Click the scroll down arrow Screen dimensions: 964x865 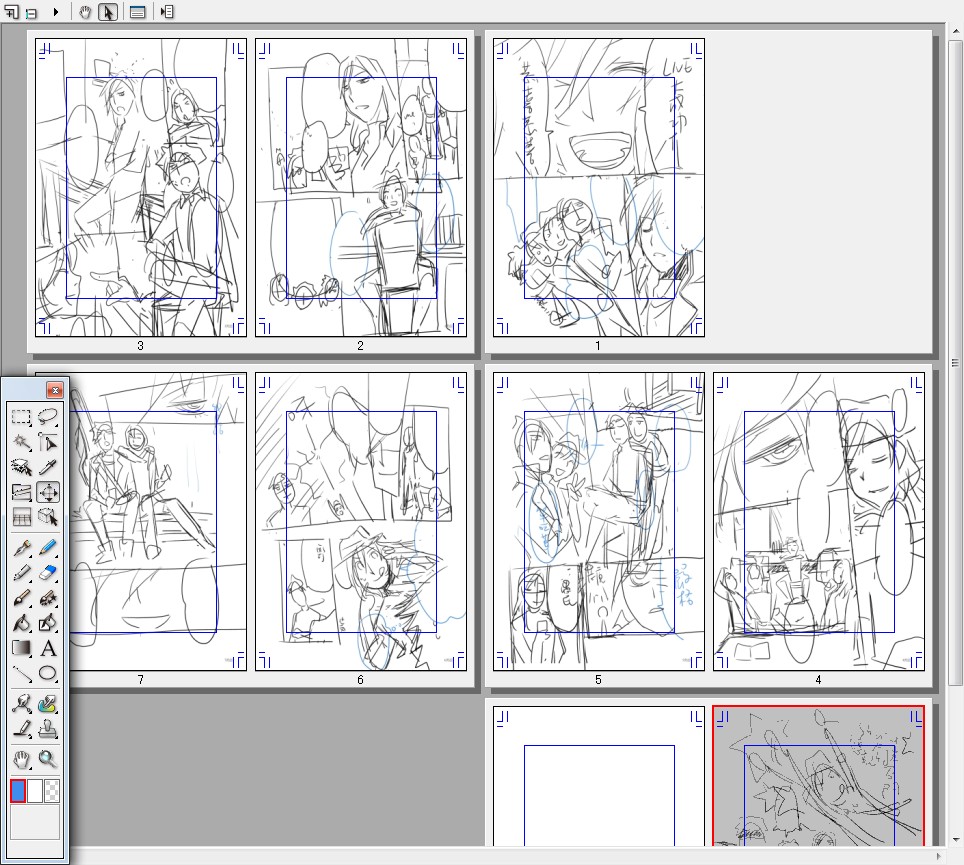click(955, 839)
